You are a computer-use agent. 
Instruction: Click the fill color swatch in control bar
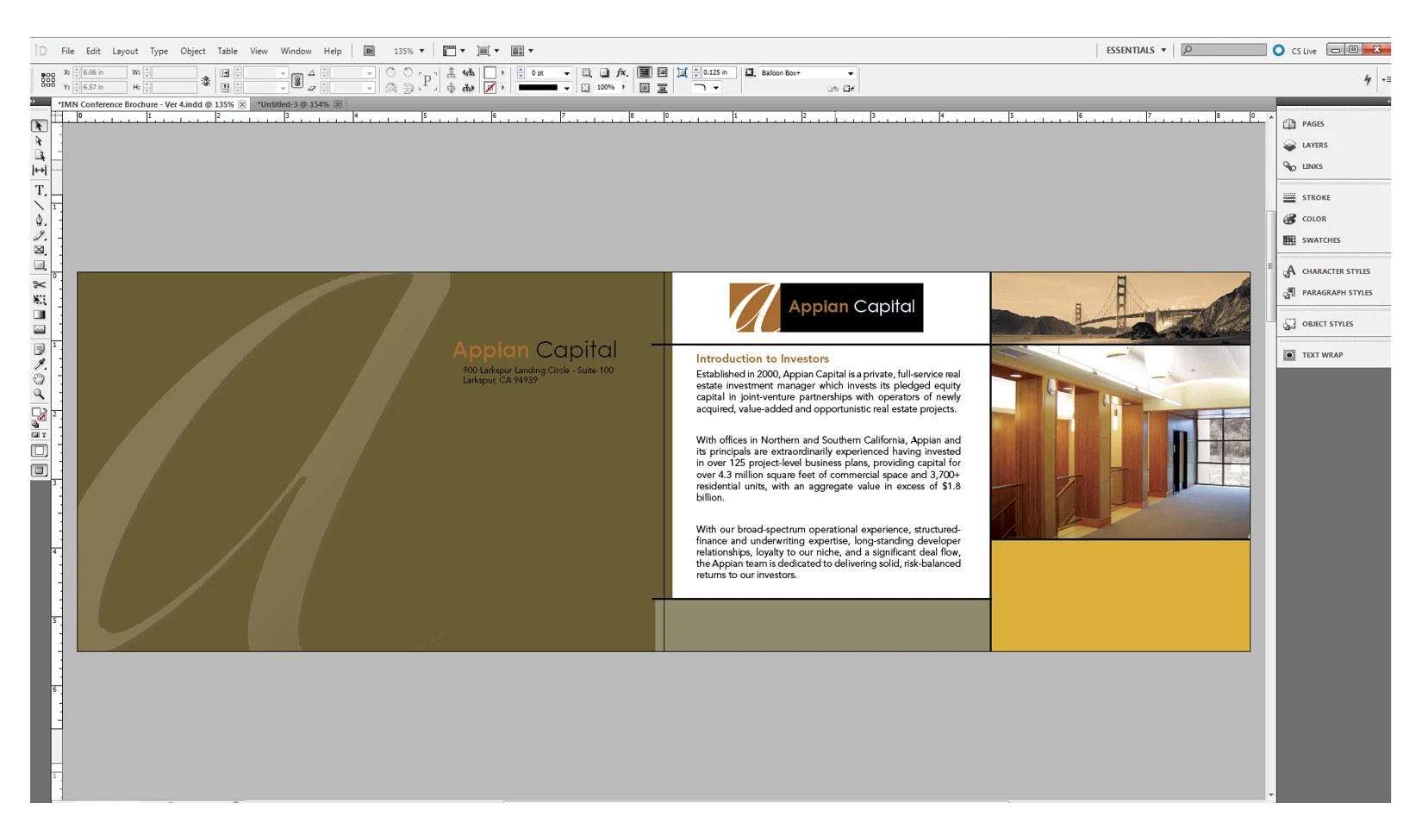pyautogui.click(x=490, y=73)
